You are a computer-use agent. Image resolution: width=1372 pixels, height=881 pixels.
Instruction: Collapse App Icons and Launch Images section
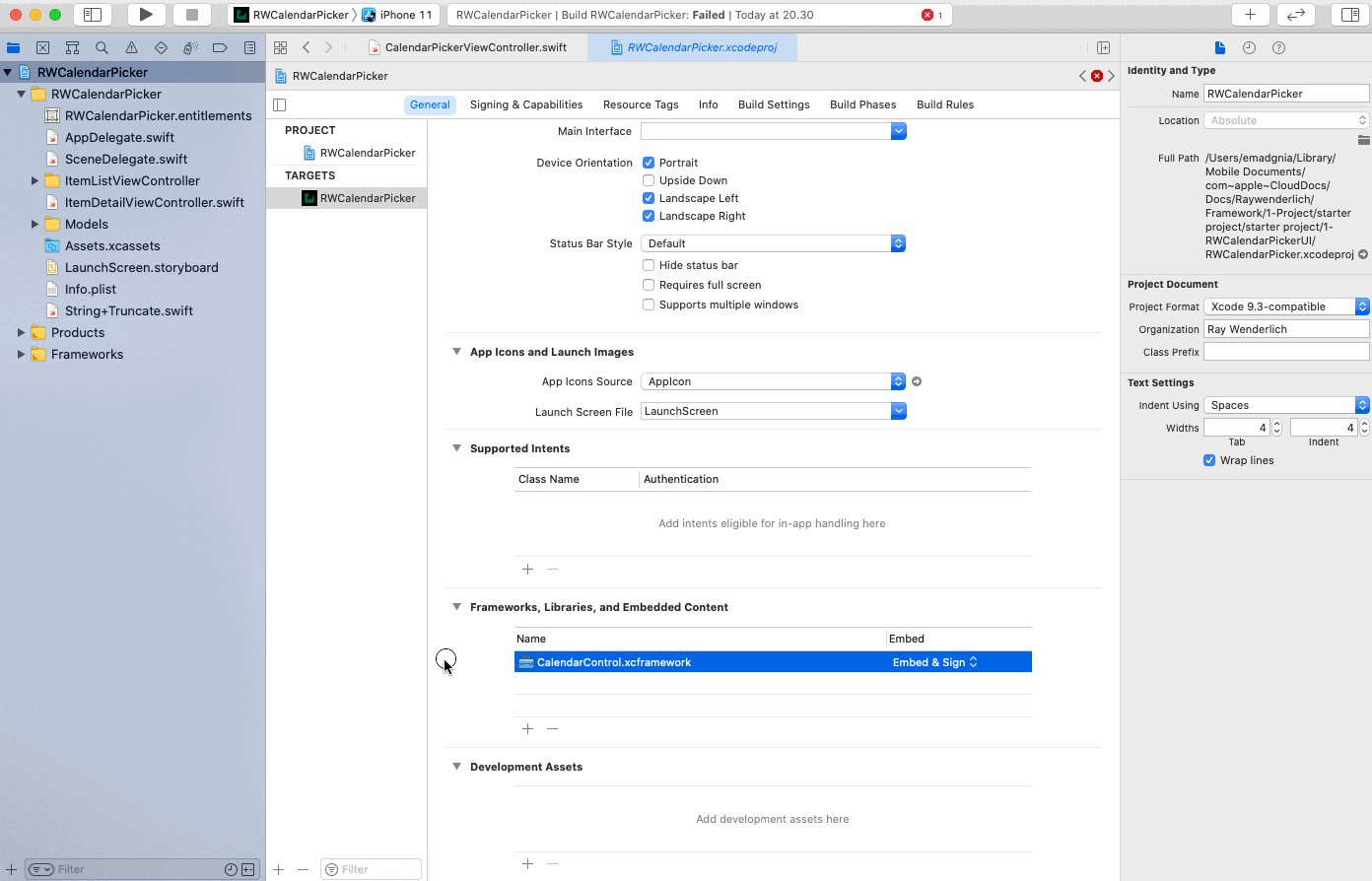(456, 352)
